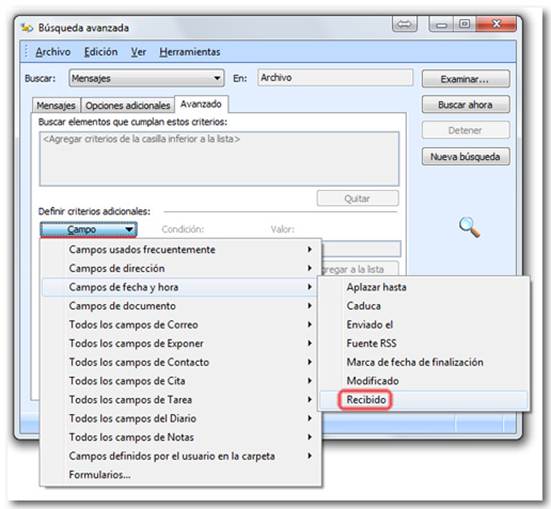The height and width of the screenshot is (509, 551).
Task: Open the Archivo menu
Action: tap(53, 52)
